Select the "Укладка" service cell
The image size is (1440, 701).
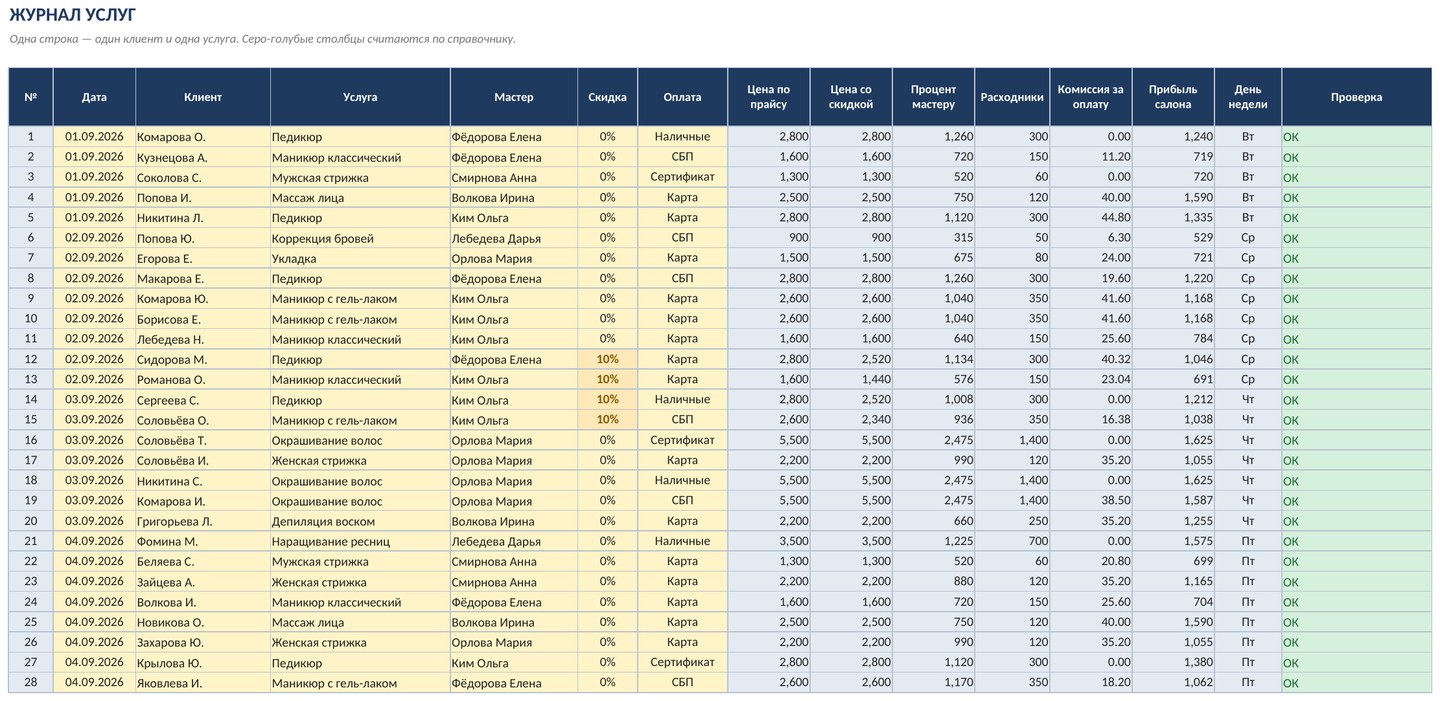click(360, 258)
